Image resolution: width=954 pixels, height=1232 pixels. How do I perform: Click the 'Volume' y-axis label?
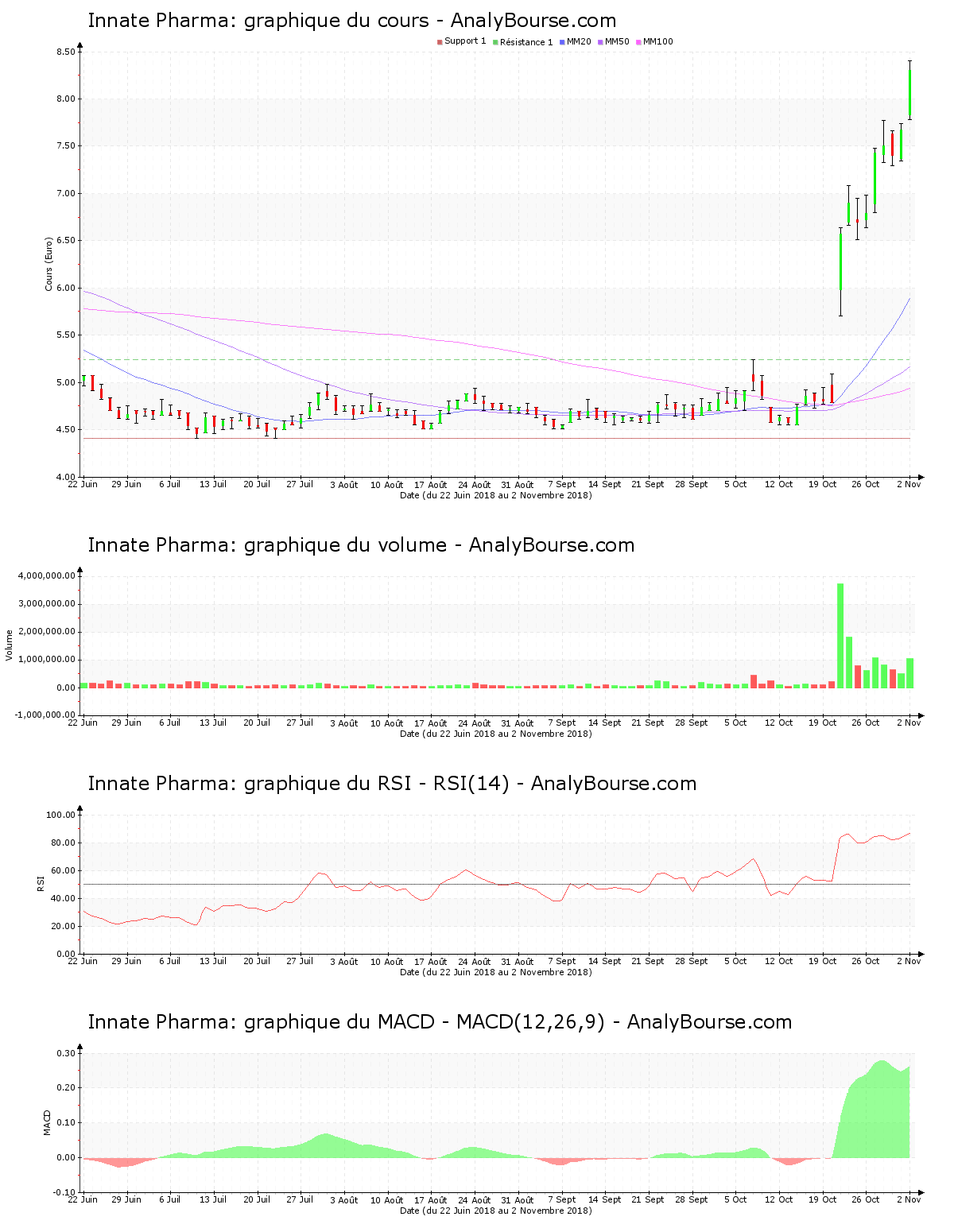point(10,645)
